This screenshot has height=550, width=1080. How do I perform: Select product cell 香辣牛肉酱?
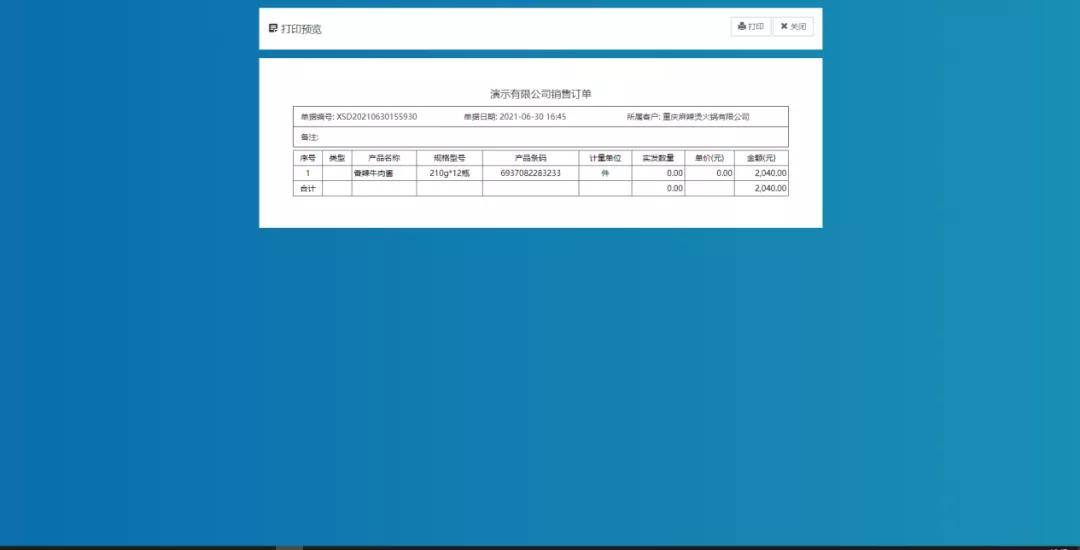pos(375,173)
